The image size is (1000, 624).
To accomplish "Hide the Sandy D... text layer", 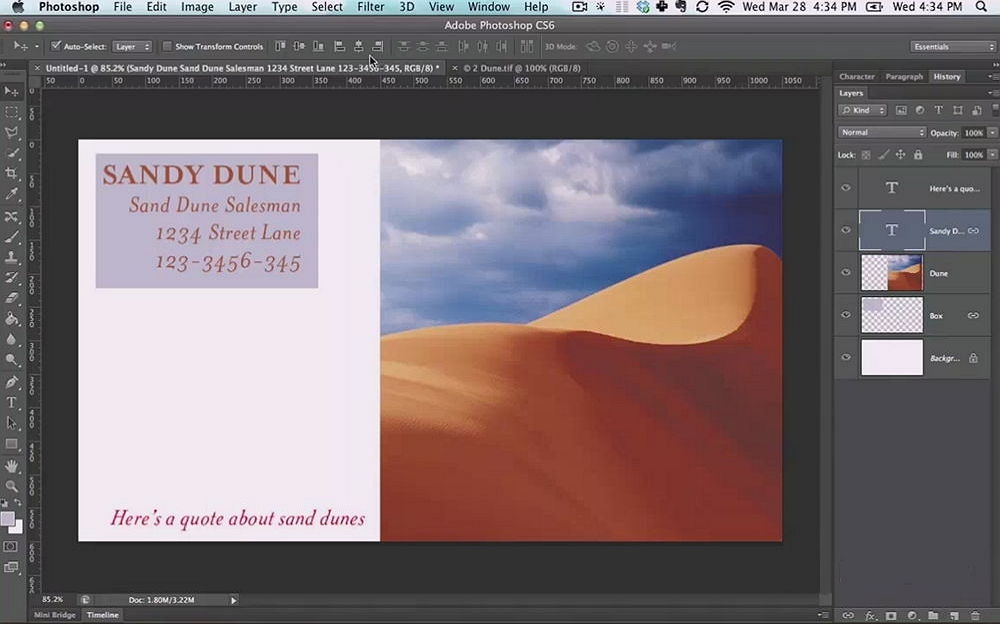I will pos(846,230).
